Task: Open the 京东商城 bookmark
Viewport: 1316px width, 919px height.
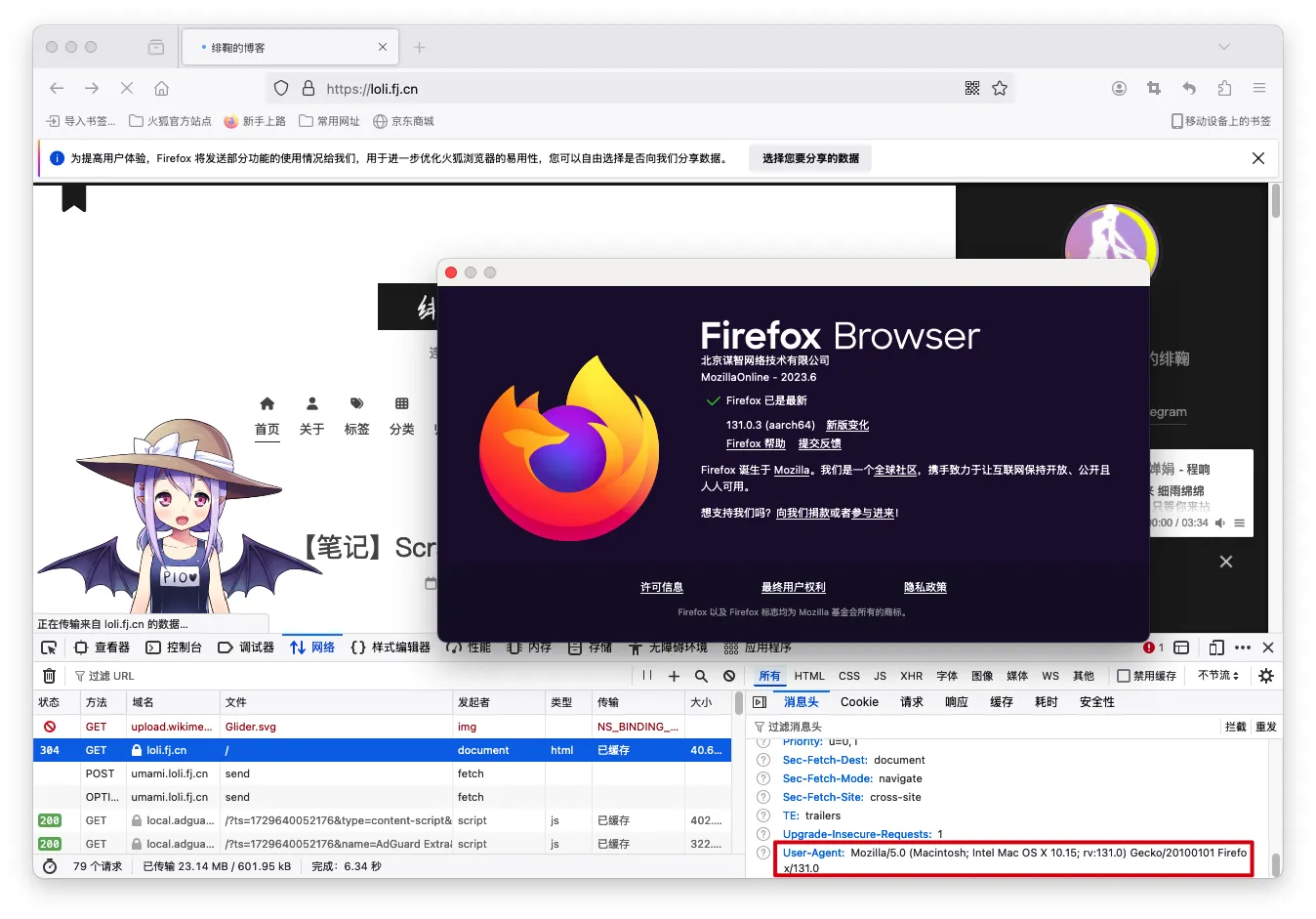Action: [x=403, y=121]
